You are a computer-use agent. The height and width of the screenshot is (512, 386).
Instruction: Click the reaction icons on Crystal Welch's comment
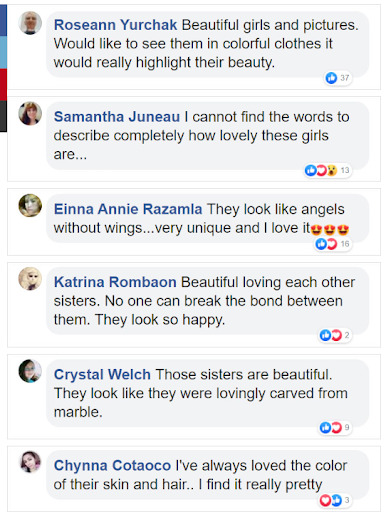331,427
